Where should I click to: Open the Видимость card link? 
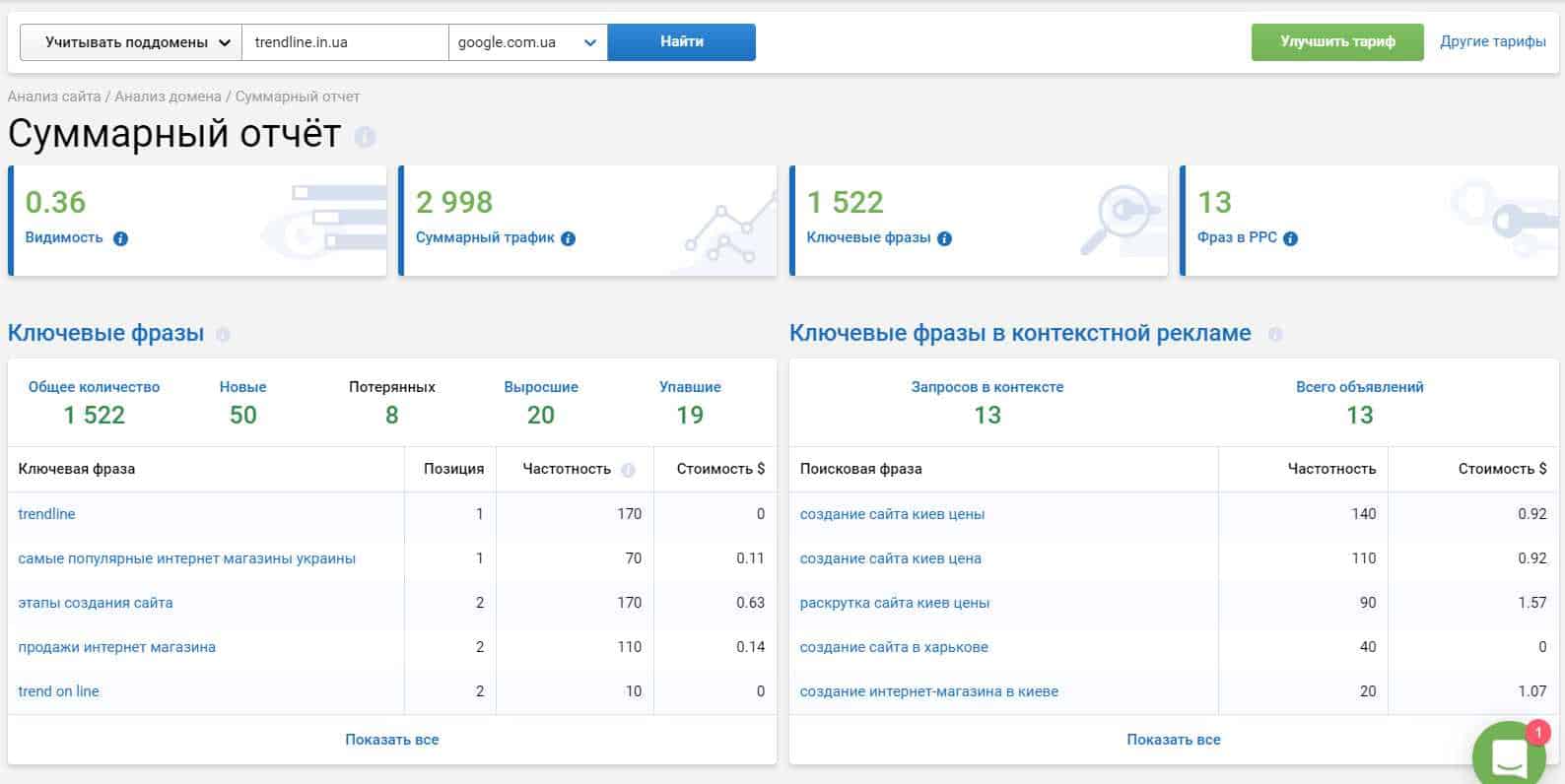(63, 237)
